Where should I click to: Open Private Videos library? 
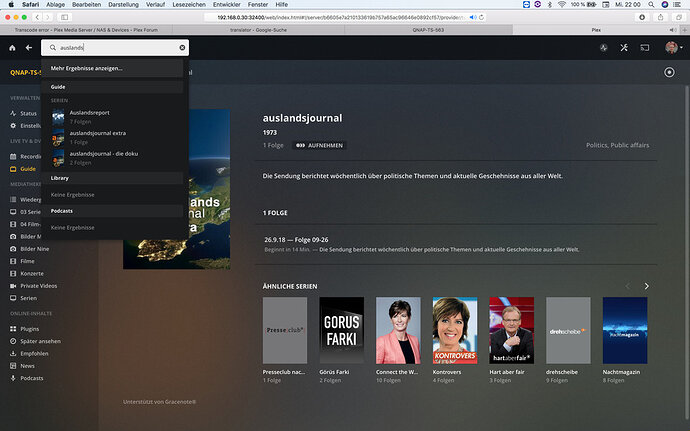33,286
